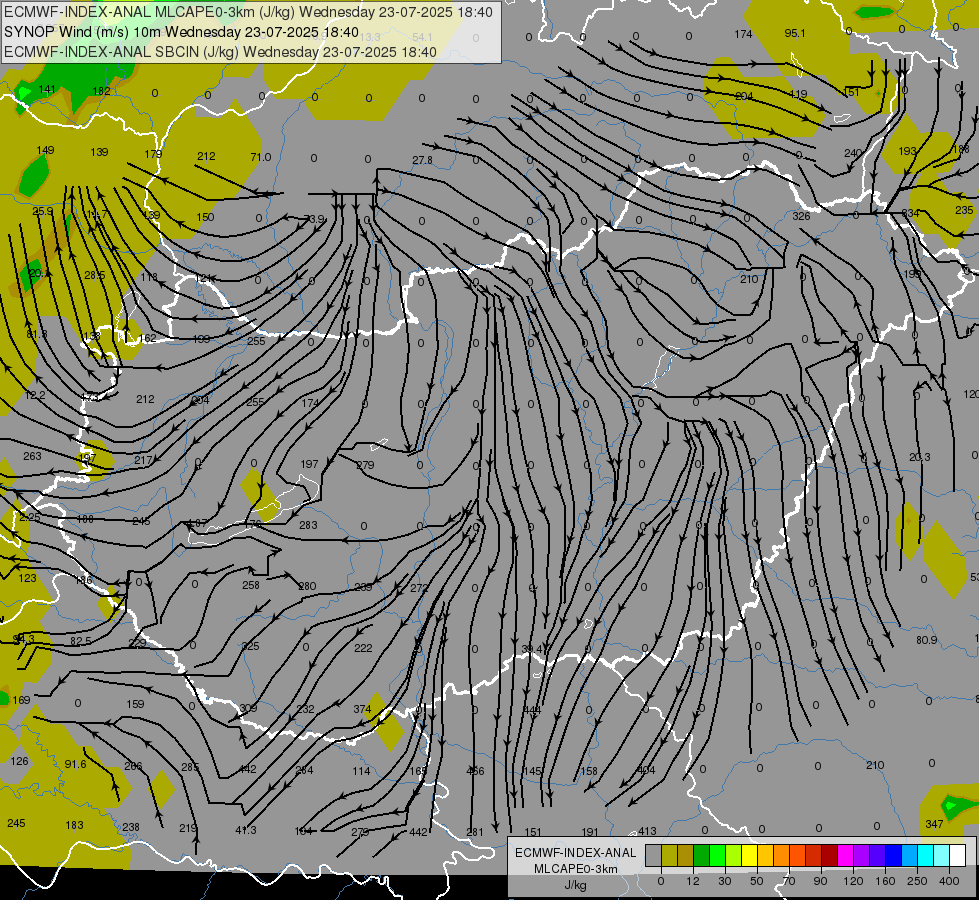Image resolution: width=979 pixels, height=900 pixels.
Task: Click the legend tick label 50
Action: tap(757, 881)
